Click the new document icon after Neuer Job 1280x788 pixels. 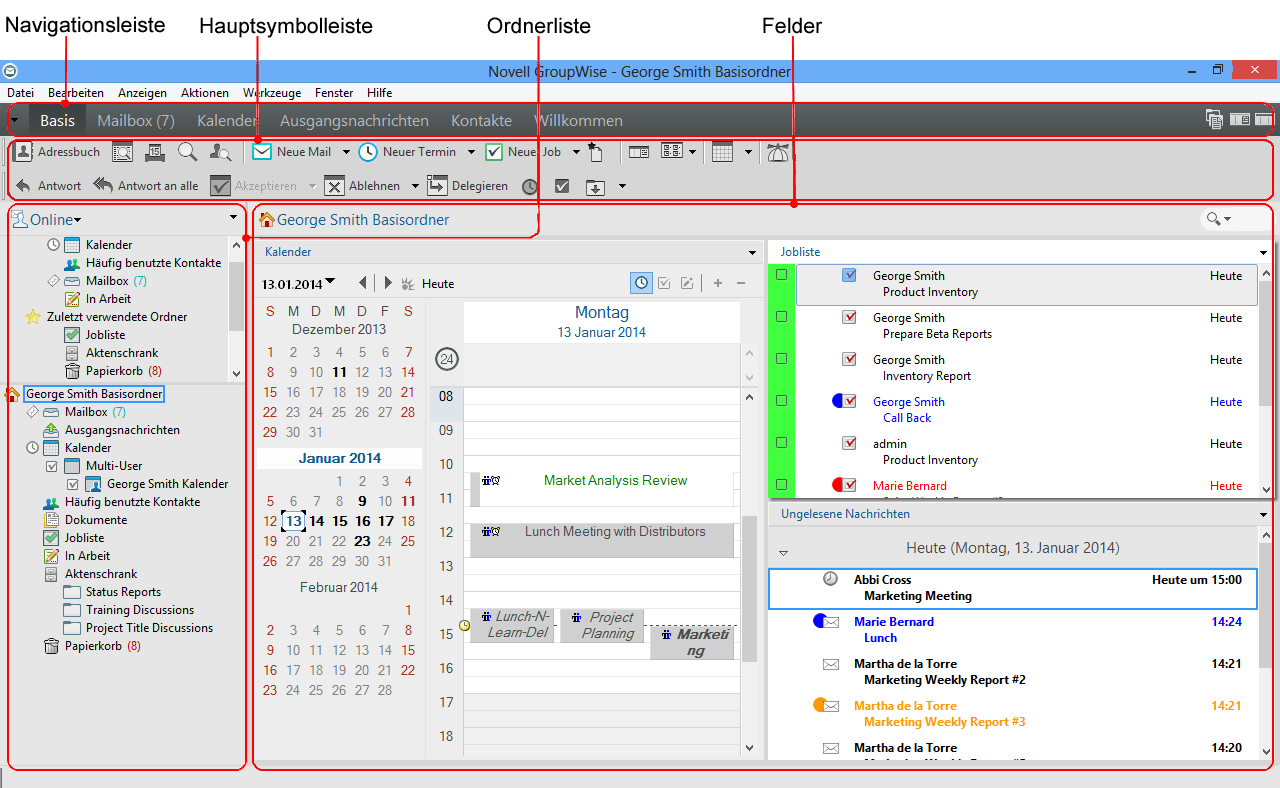coord(596,152)
